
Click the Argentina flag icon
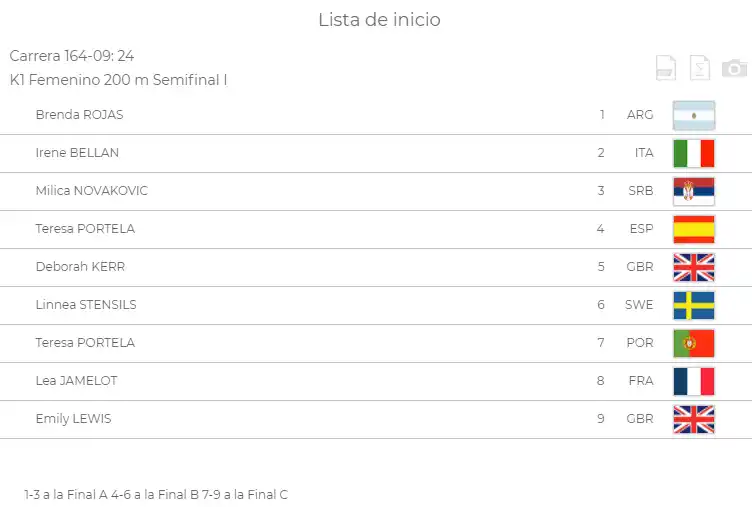point(694,115)
